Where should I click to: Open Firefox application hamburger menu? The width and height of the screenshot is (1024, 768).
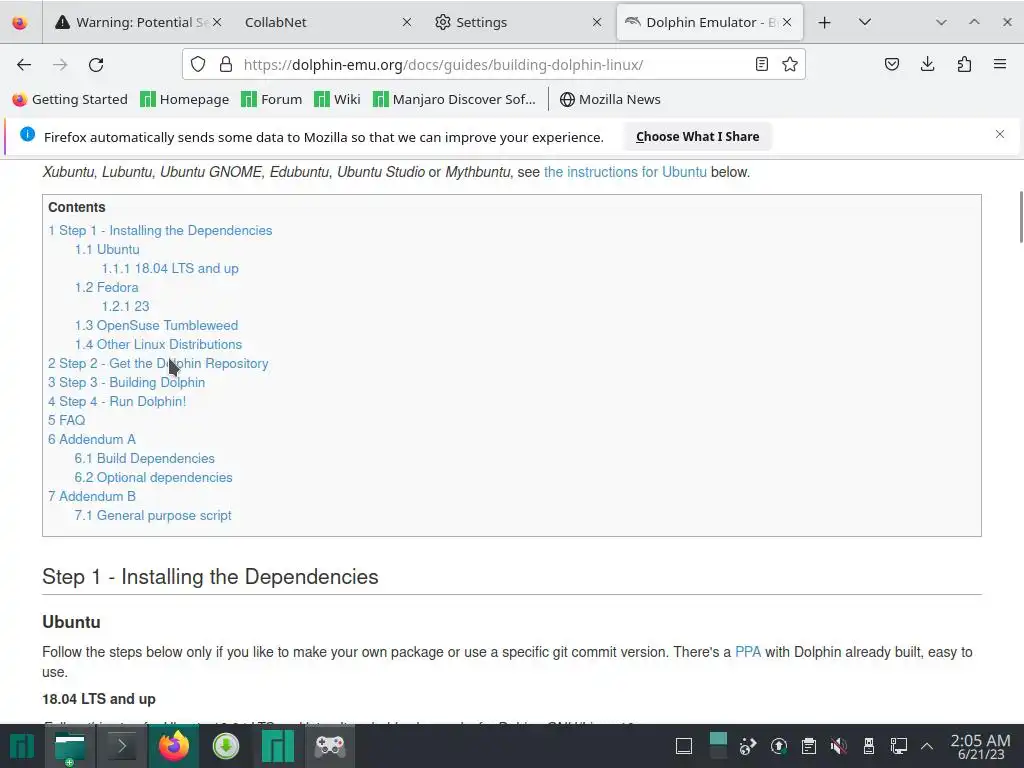click(x=1000, y=64)
